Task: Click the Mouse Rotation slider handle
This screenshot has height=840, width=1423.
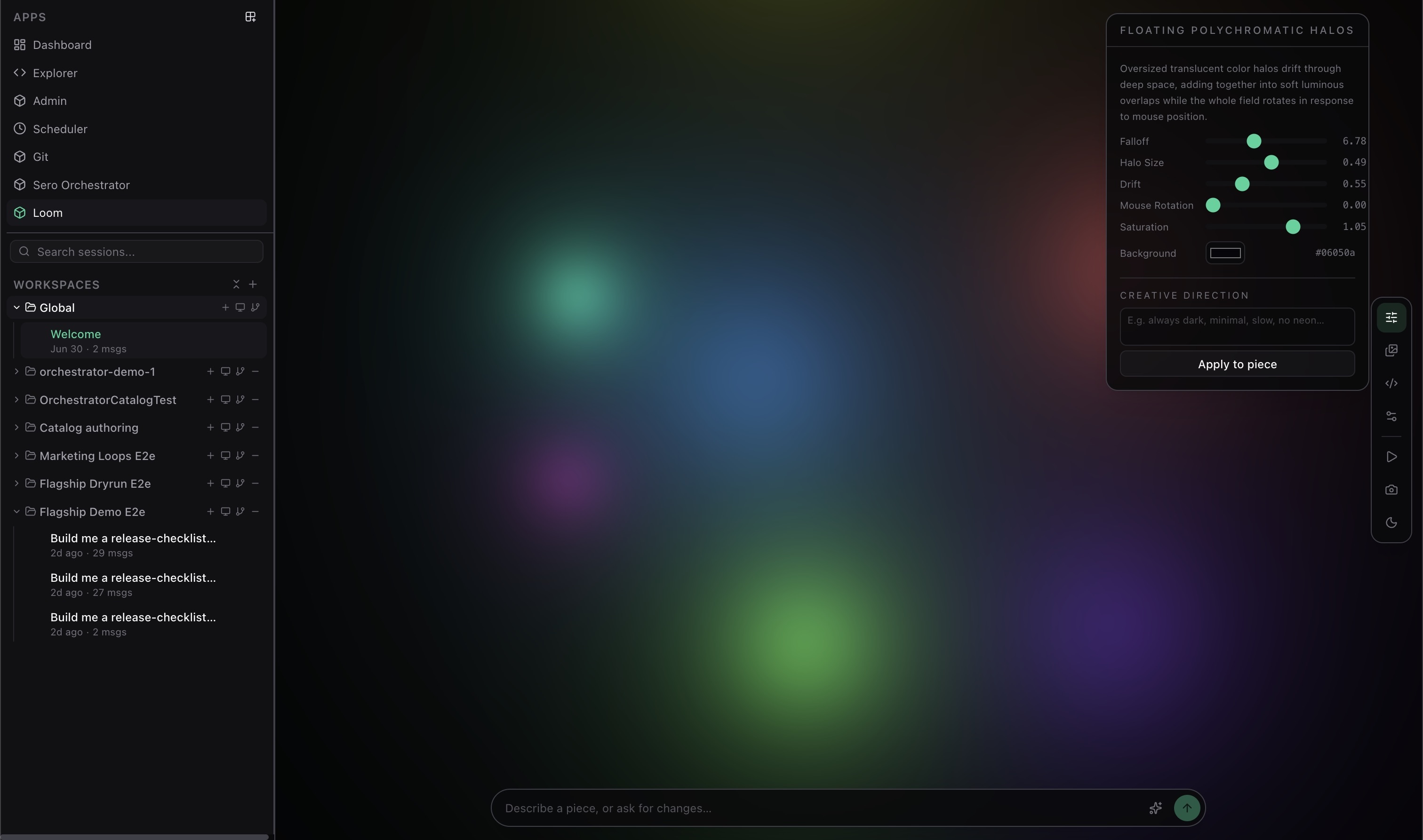Action: (1213, 206)
